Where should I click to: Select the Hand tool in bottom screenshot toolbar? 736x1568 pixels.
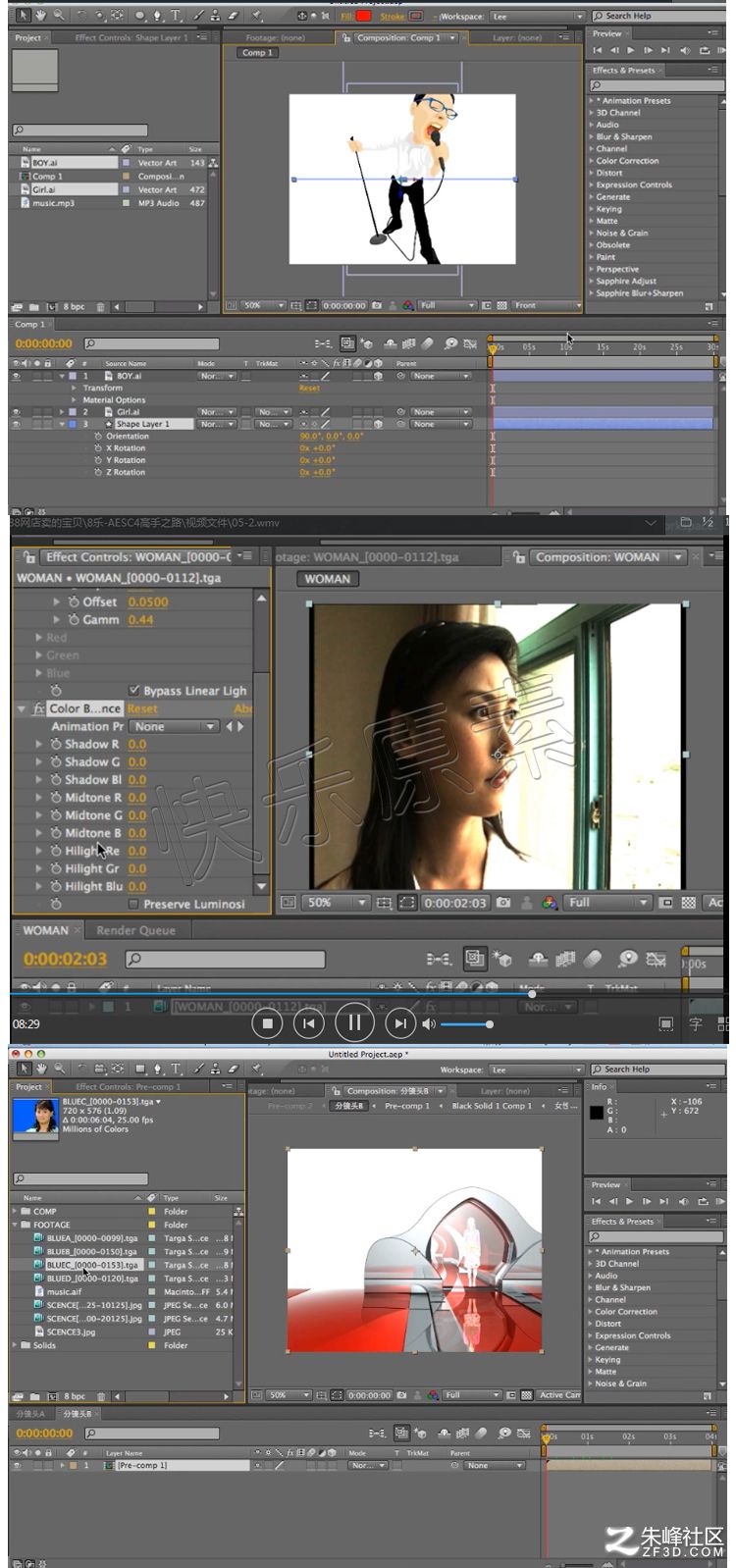[41, 1069]
